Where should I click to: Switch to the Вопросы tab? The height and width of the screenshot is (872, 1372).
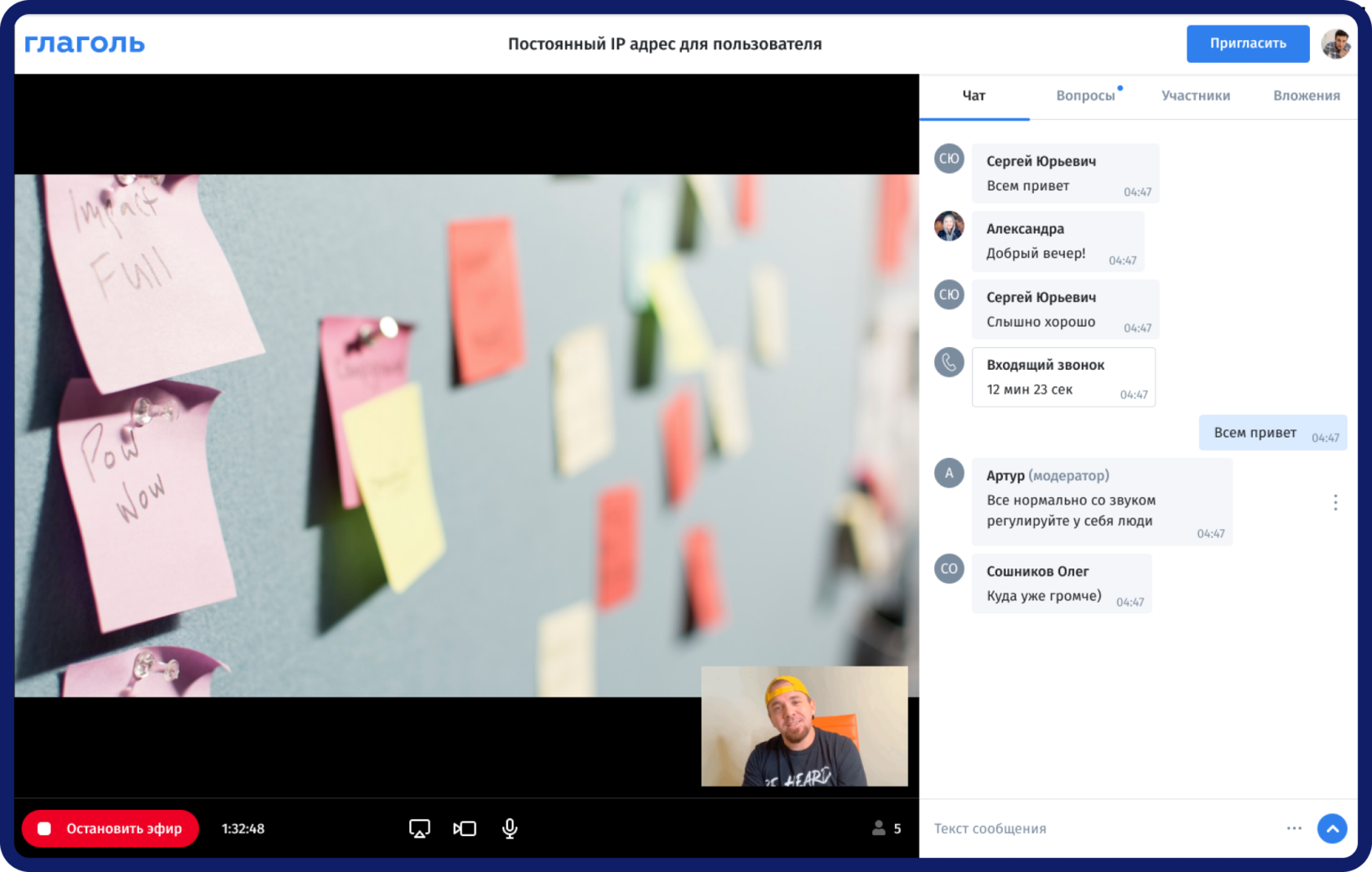coord(1085,96)
